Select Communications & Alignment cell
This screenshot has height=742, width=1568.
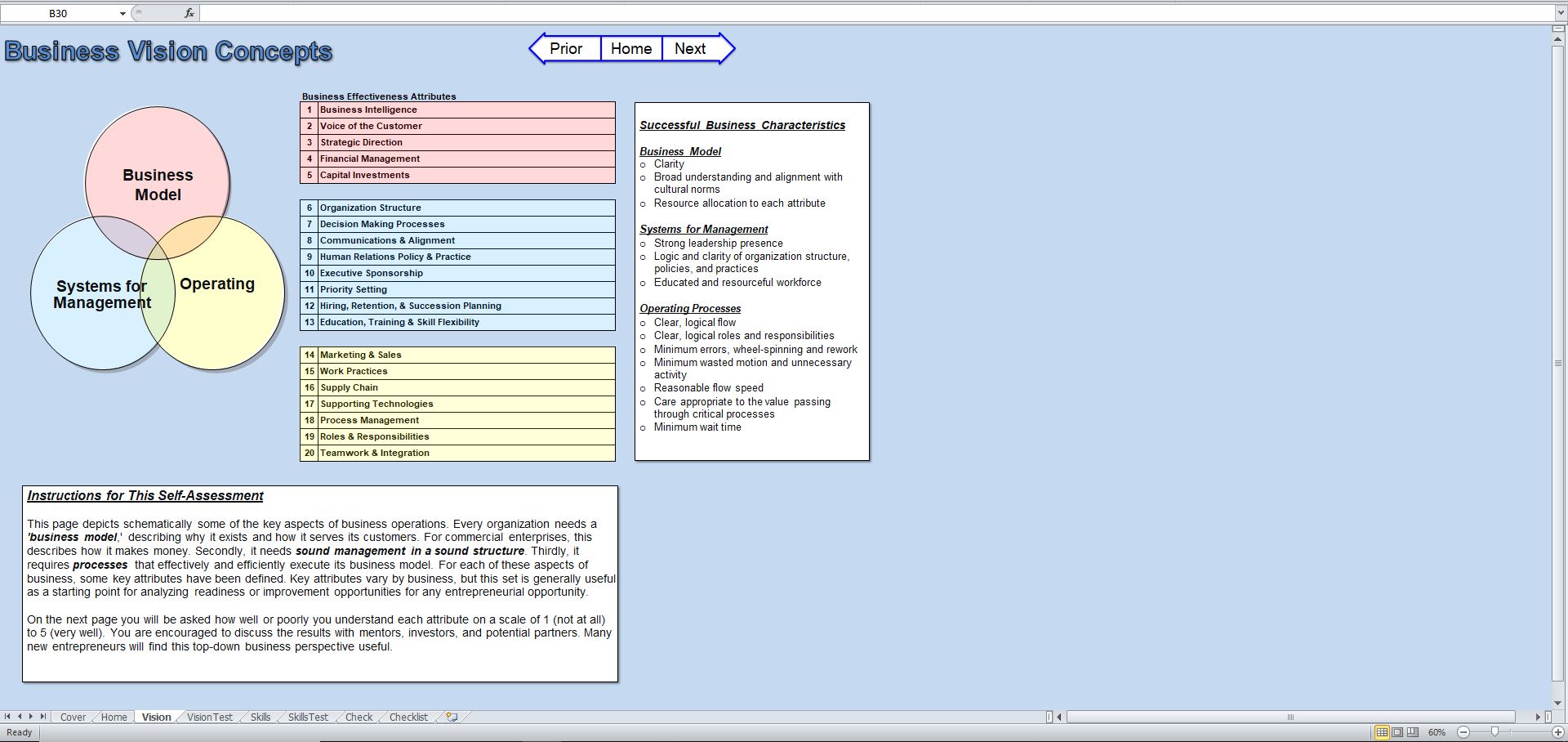466,240
